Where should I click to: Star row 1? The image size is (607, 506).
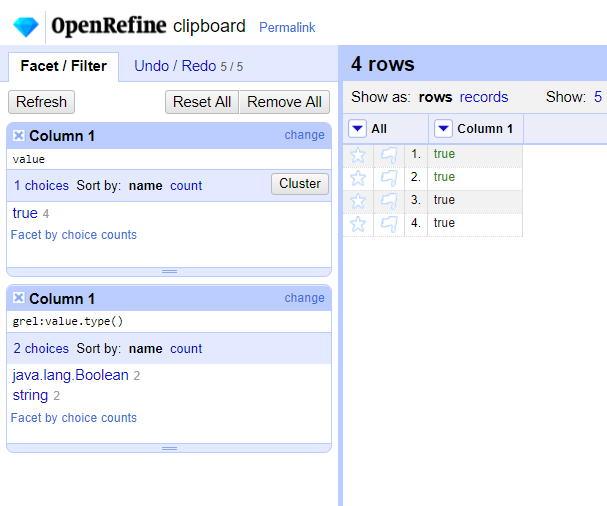coord(358,155)
